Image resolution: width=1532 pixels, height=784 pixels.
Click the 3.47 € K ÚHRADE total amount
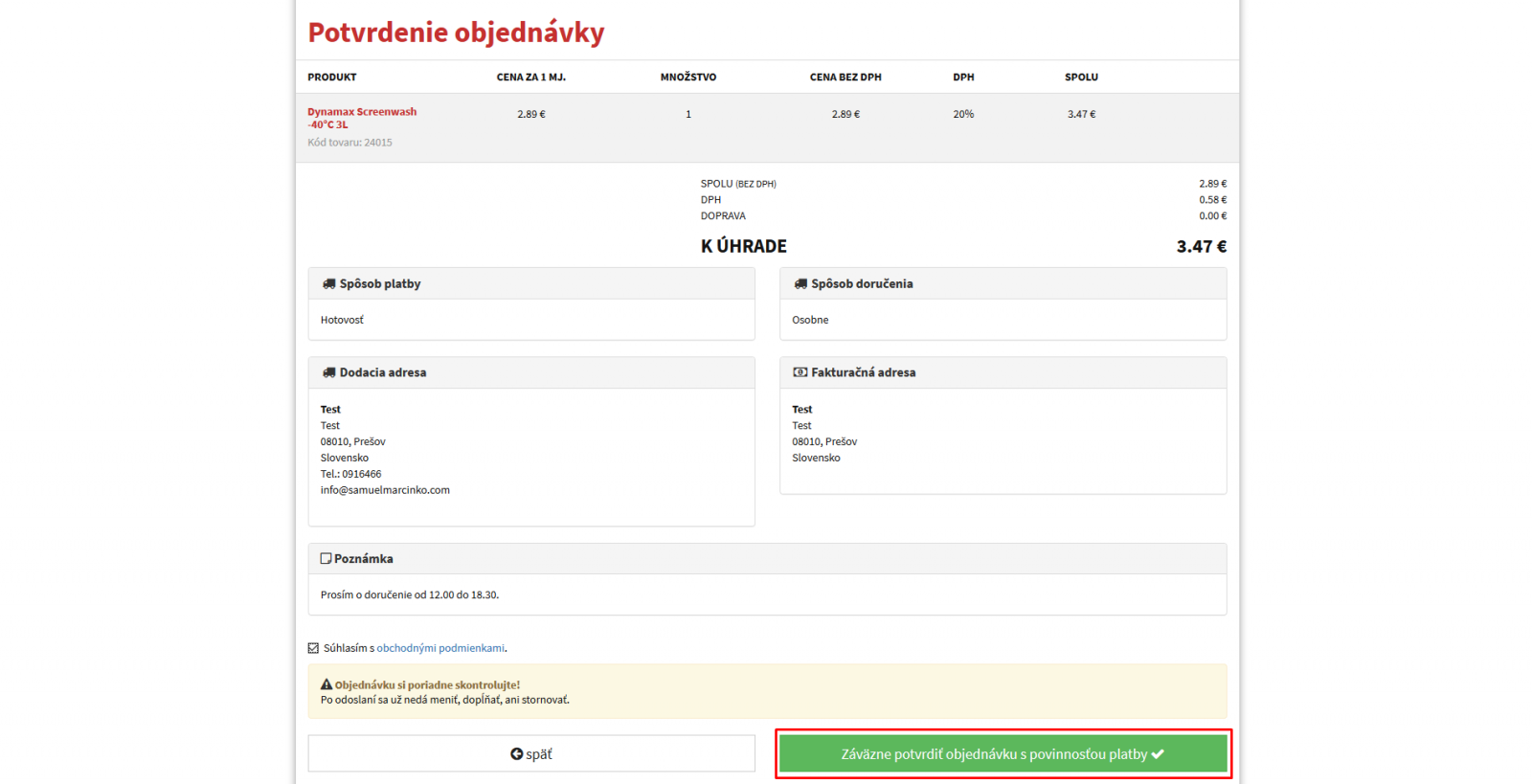click(1201, 247)
